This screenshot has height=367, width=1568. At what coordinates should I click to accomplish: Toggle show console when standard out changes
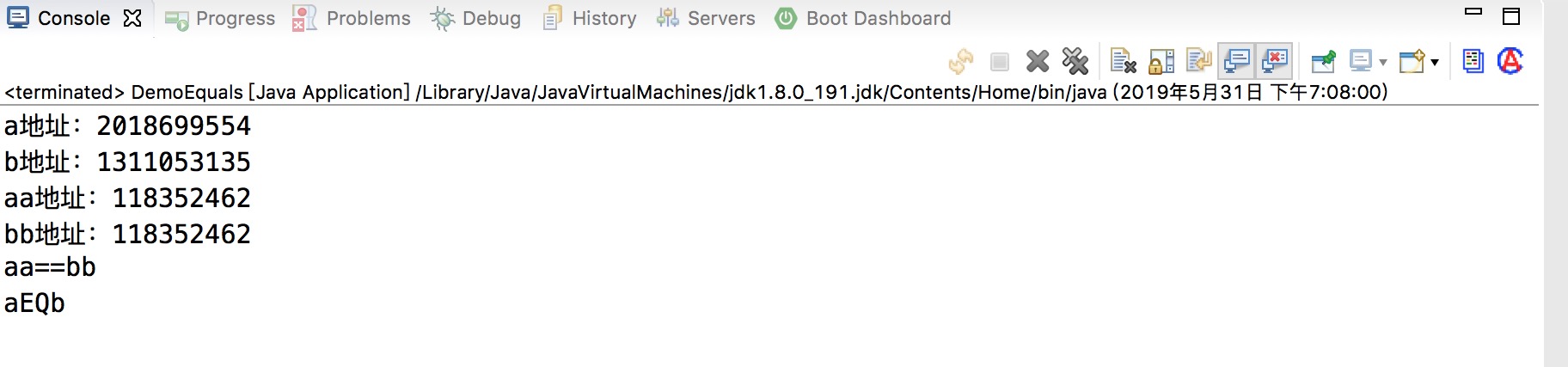[x=1236, y=61]
